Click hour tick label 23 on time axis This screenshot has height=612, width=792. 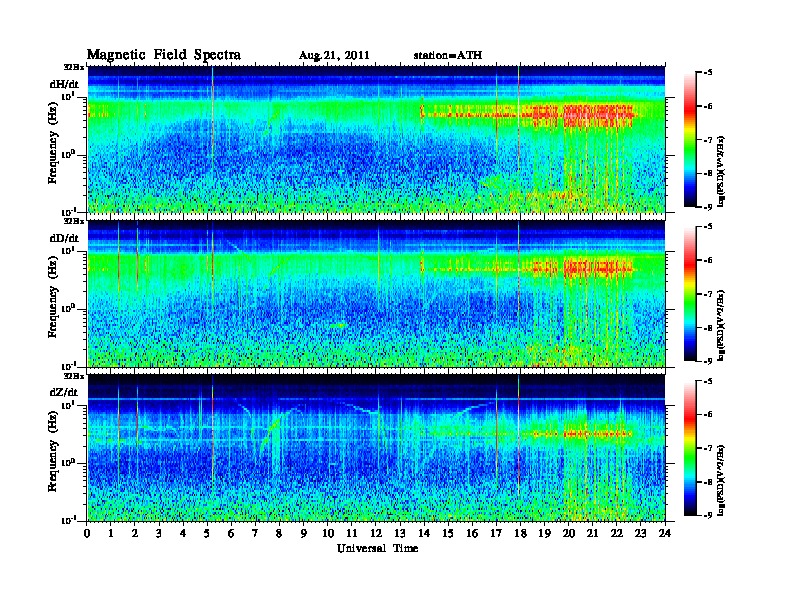641,533
